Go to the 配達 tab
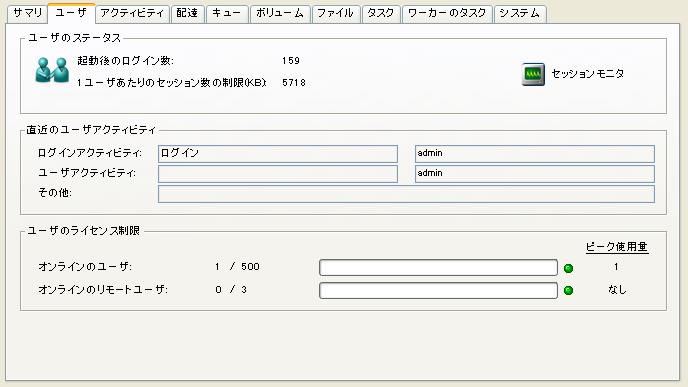The height and width of the screenshot is (387, 688). coord(187,14)
